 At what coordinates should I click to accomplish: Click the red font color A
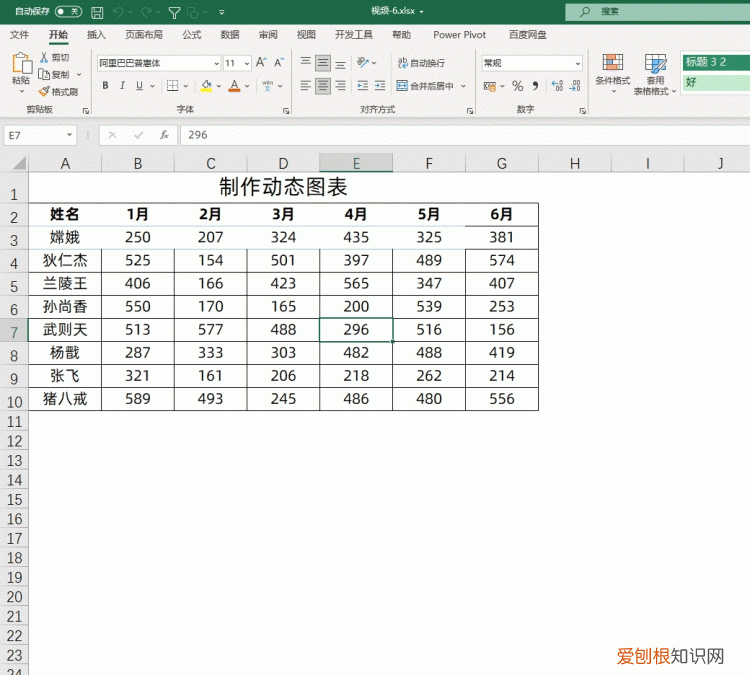(234, 86)
